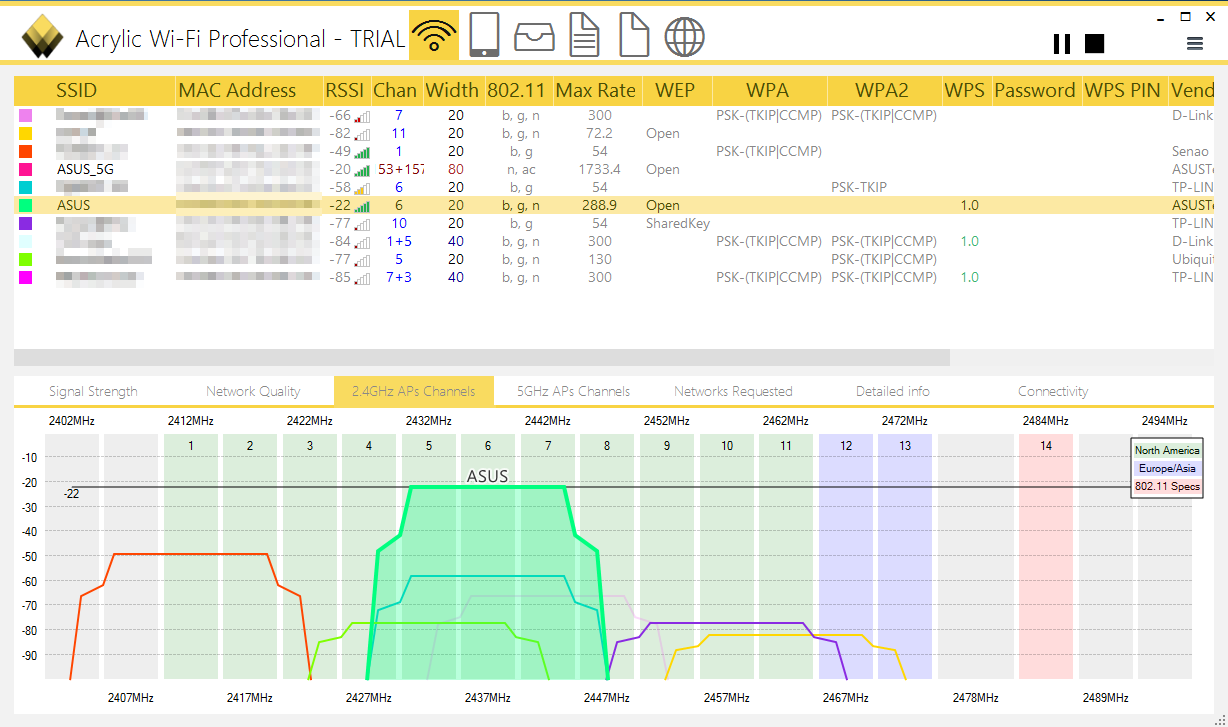
Task: Open the Wi-Fi networks scanner view
Action: tap(434, 36)
